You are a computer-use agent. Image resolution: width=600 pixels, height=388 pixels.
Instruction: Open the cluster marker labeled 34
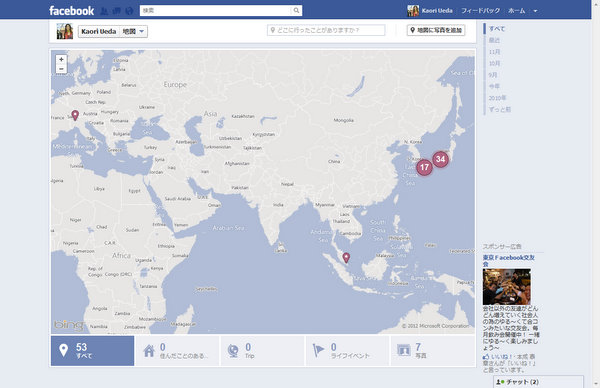[x=440, y=159]
